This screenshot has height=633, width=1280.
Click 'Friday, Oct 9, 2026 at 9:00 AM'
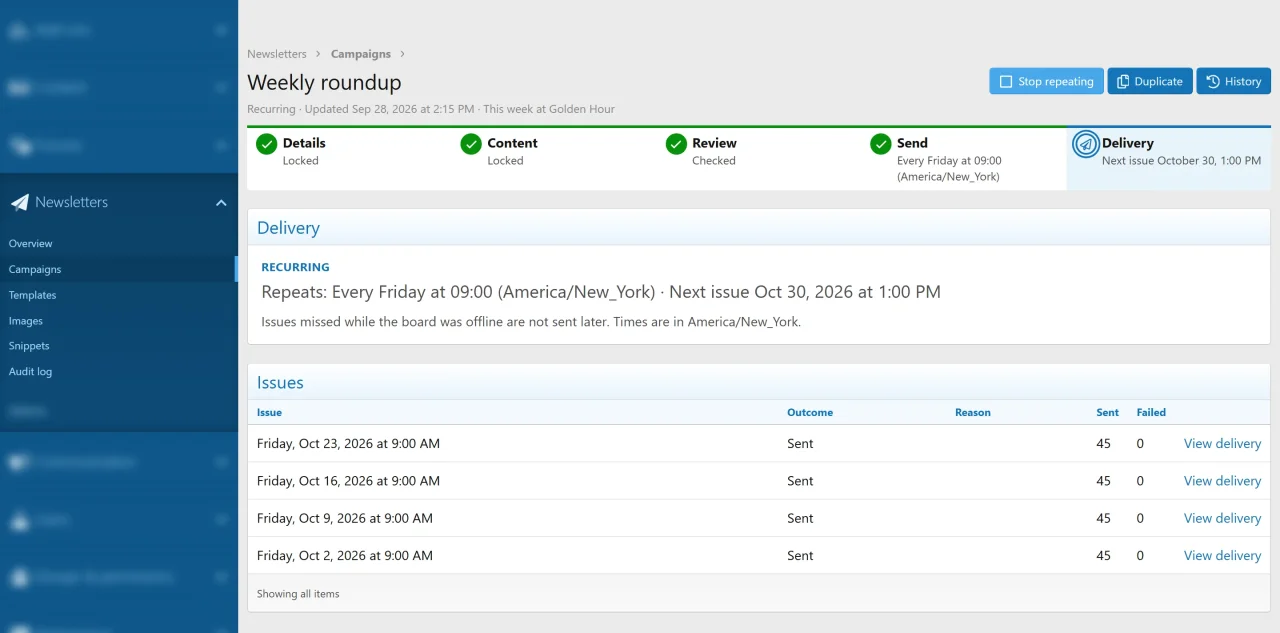[x=345, y=518]
